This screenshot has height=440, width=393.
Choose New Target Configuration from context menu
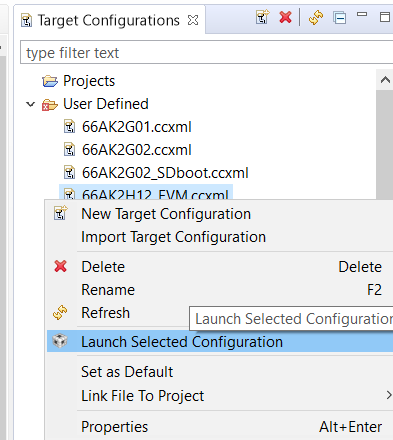[x=220, y=214]
